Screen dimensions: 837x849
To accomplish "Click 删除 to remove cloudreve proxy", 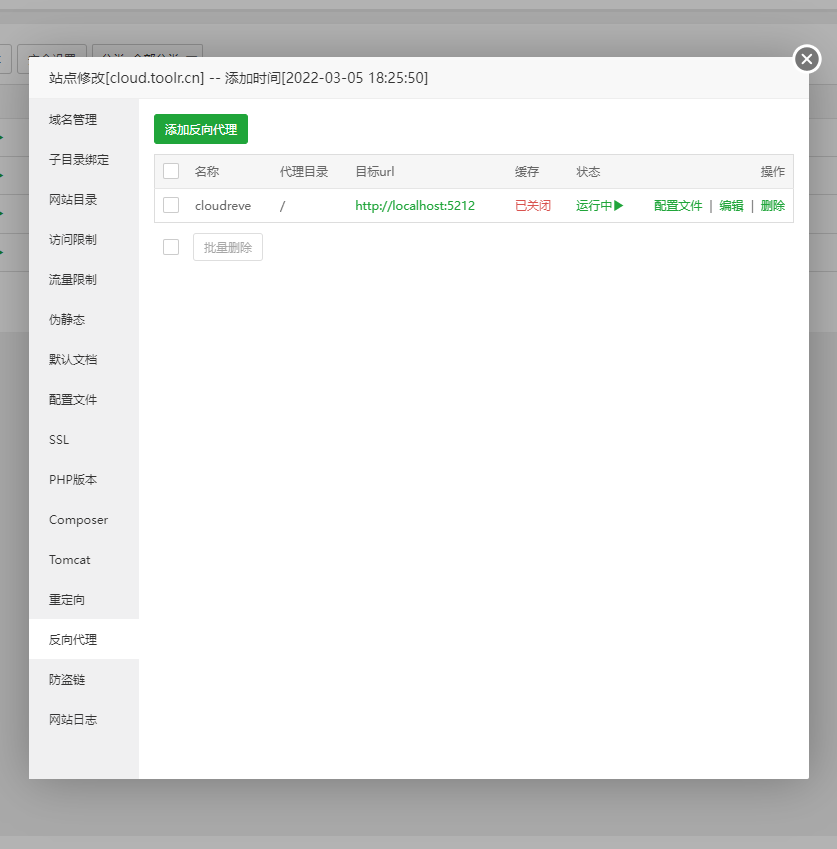I will 773,206.
